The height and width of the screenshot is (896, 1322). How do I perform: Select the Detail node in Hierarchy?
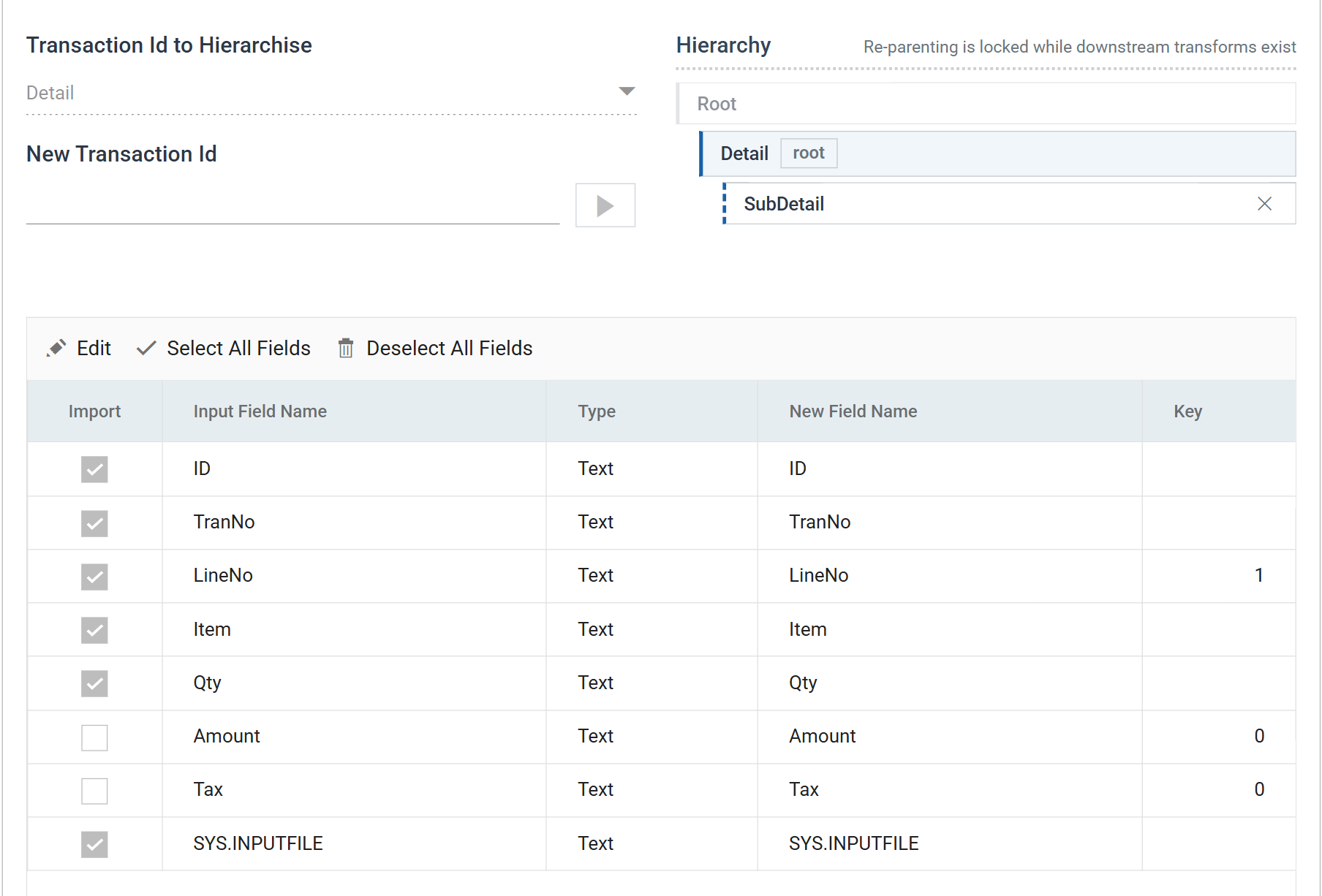[998, 153]
